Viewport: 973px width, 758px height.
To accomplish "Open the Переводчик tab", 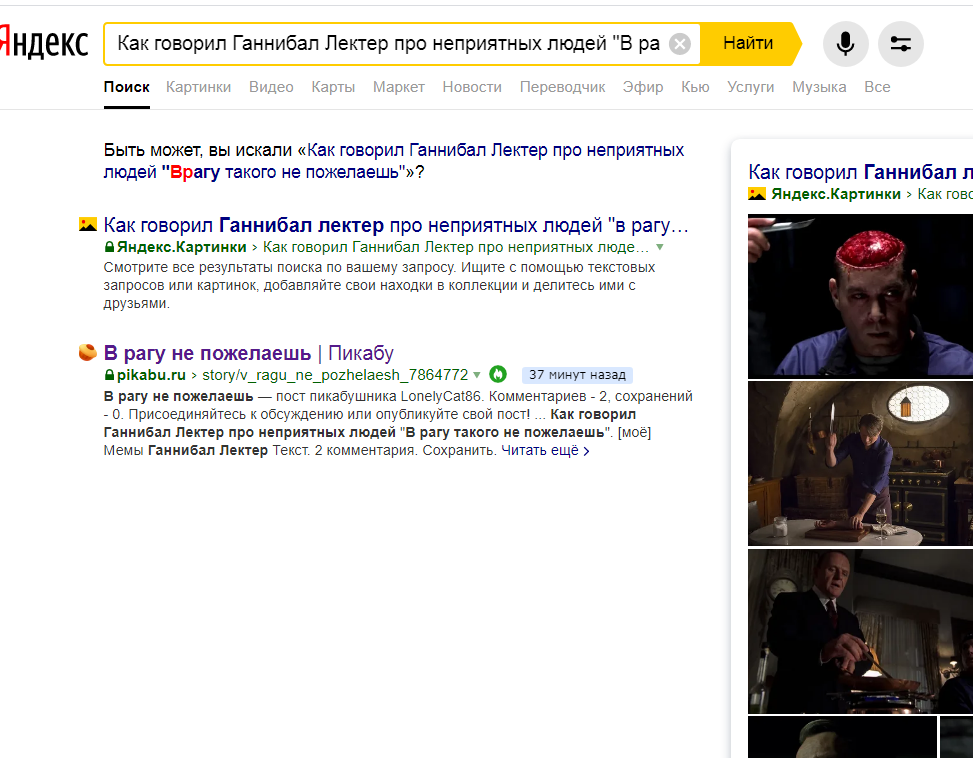I will pyautogui.click(x=562, y=87).
